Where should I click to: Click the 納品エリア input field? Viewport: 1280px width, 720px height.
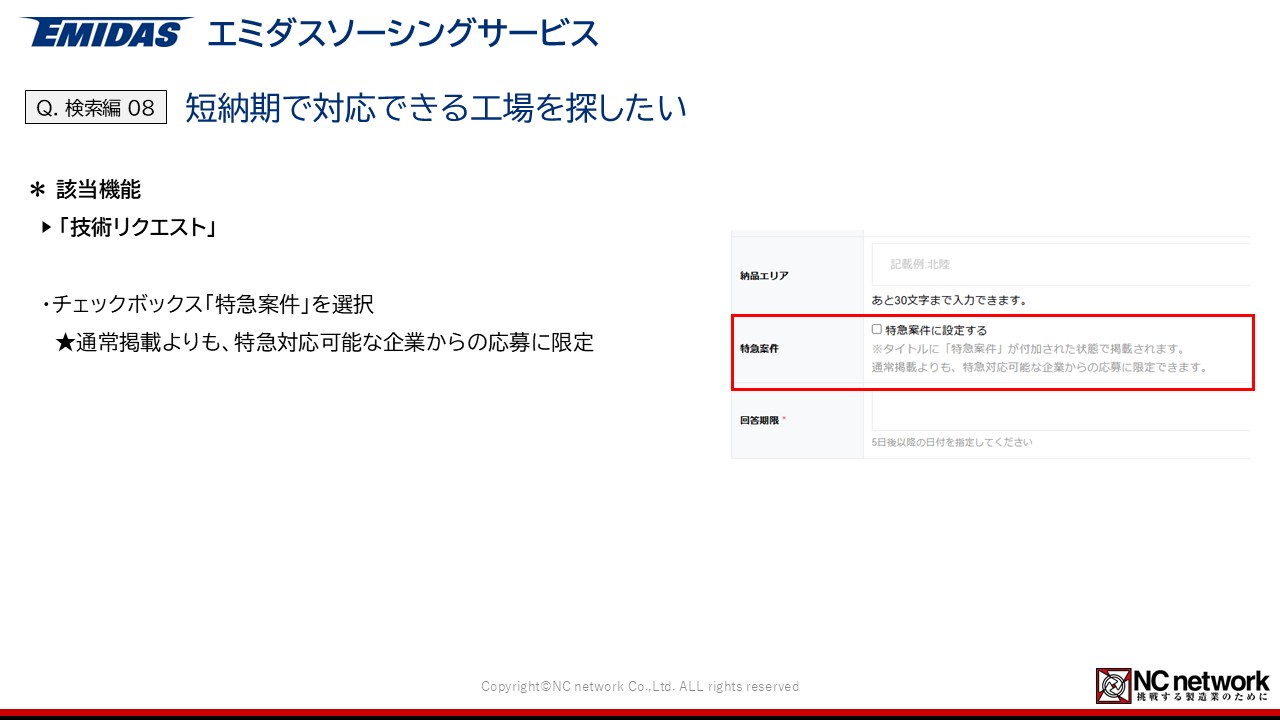pyautogui.click(x=1060, y=265)
